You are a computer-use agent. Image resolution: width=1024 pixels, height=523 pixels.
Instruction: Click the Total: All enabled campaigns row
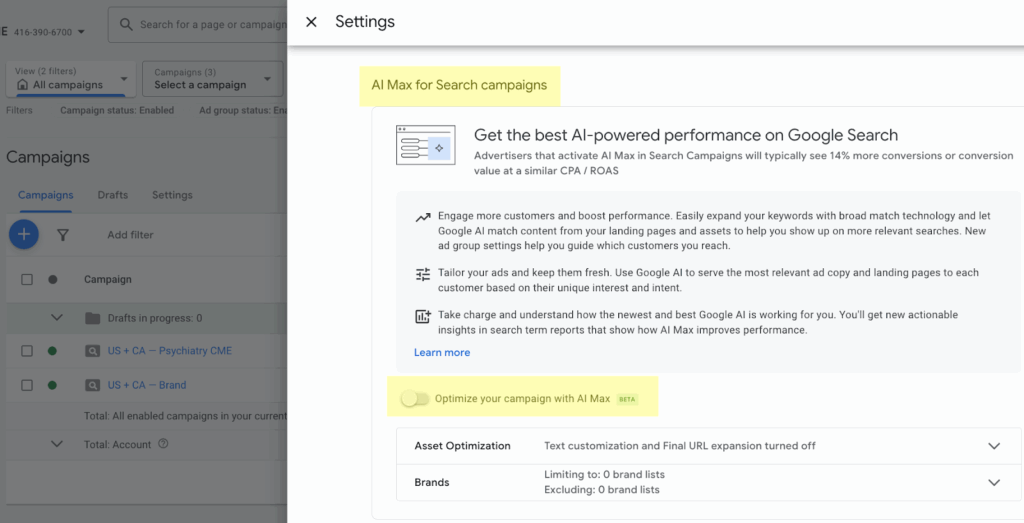pos(147,416)
